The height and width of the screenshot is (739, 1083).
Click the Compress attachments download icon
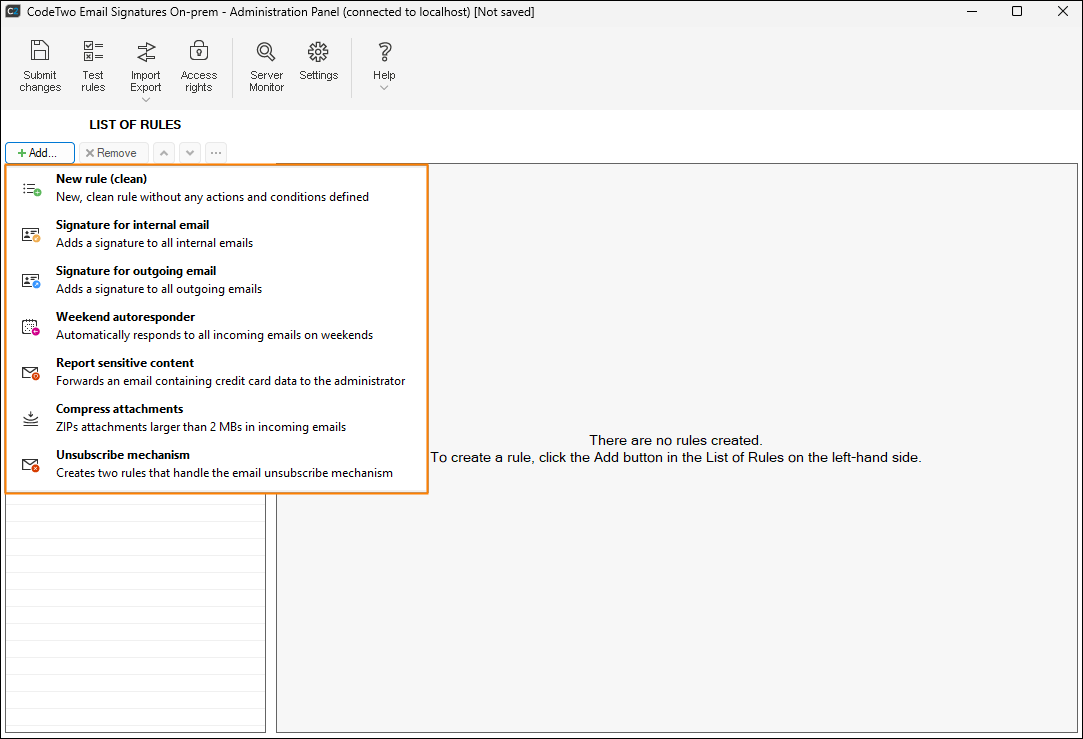[x=31, y=418]
